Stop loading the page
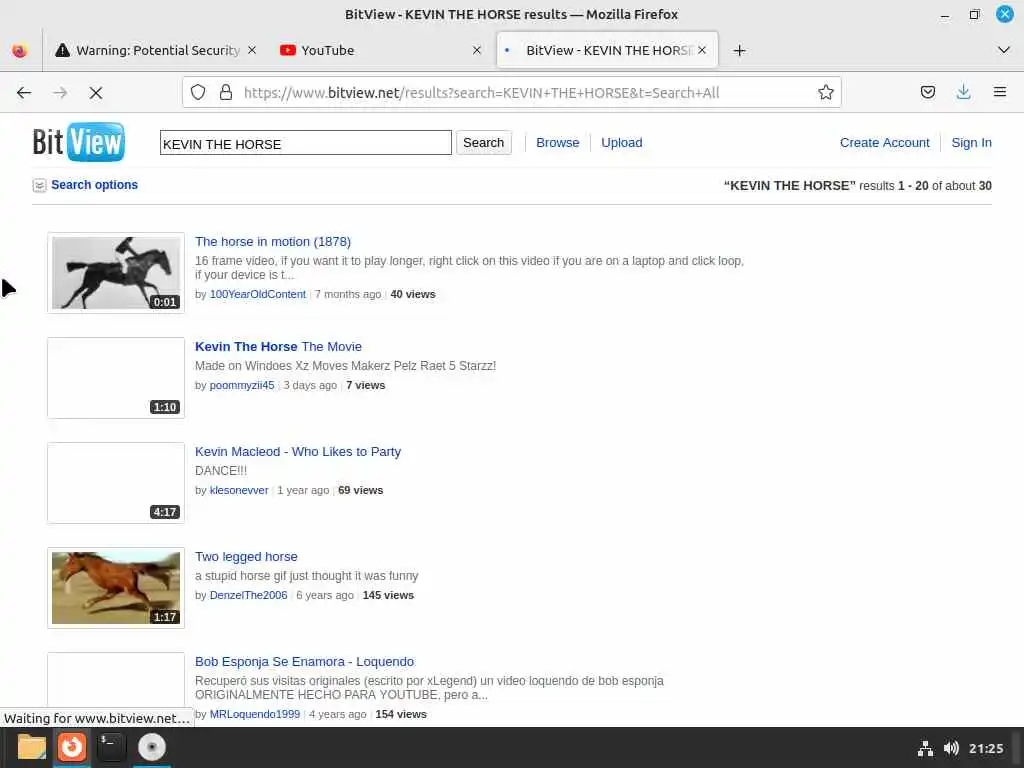This screenshot has width=1024, height=768. [x=96, y=93]
